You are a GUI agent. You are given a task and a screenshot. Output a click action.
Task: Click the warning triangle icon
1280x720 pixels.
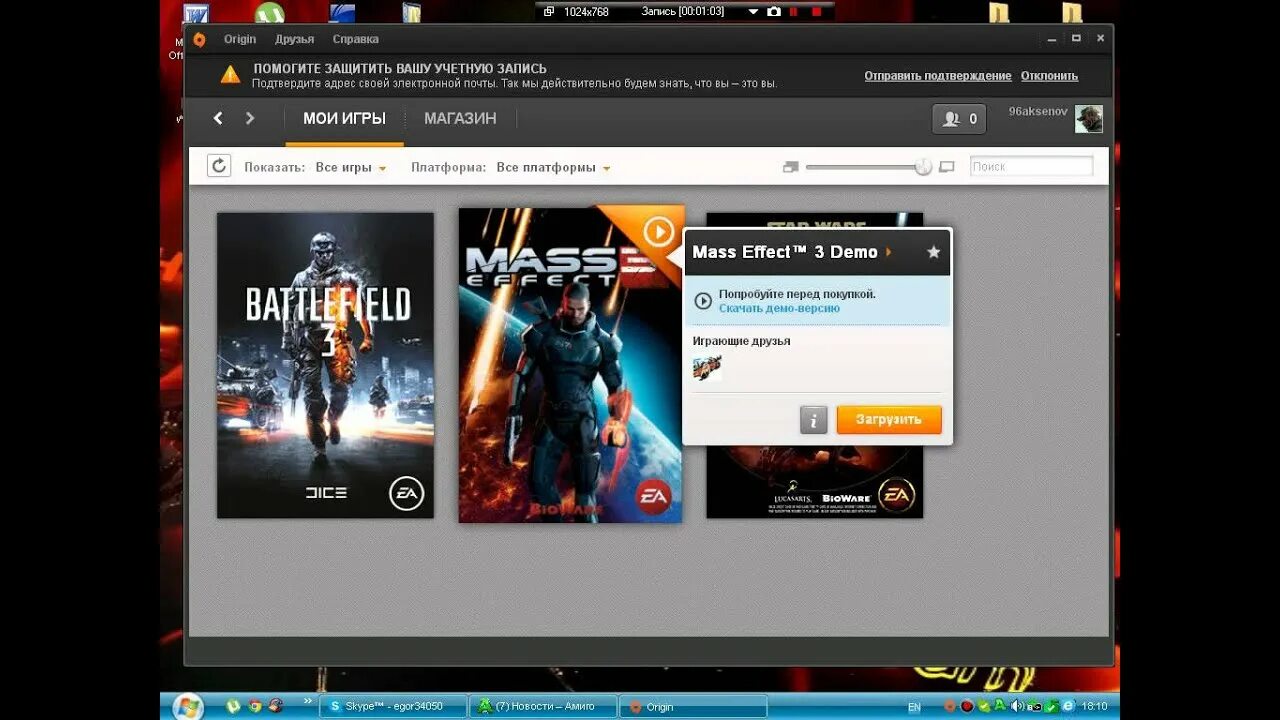230,74
